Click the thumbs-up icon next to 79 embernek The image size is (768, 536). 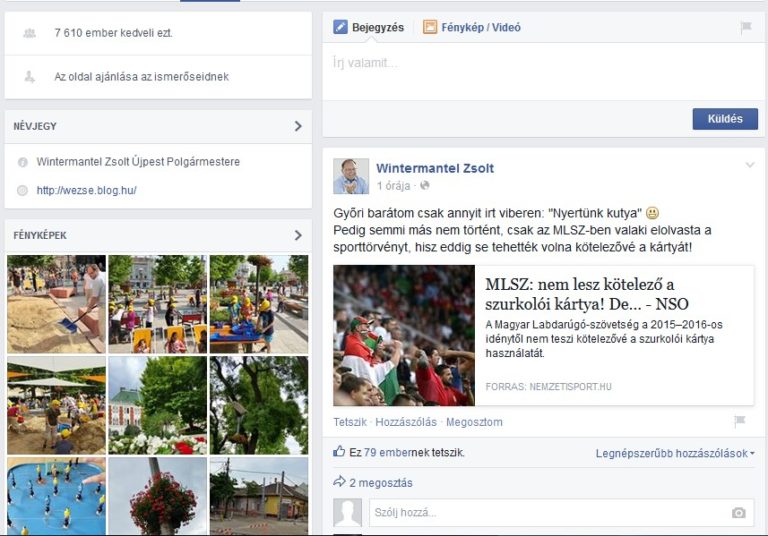tap(339, 452)
